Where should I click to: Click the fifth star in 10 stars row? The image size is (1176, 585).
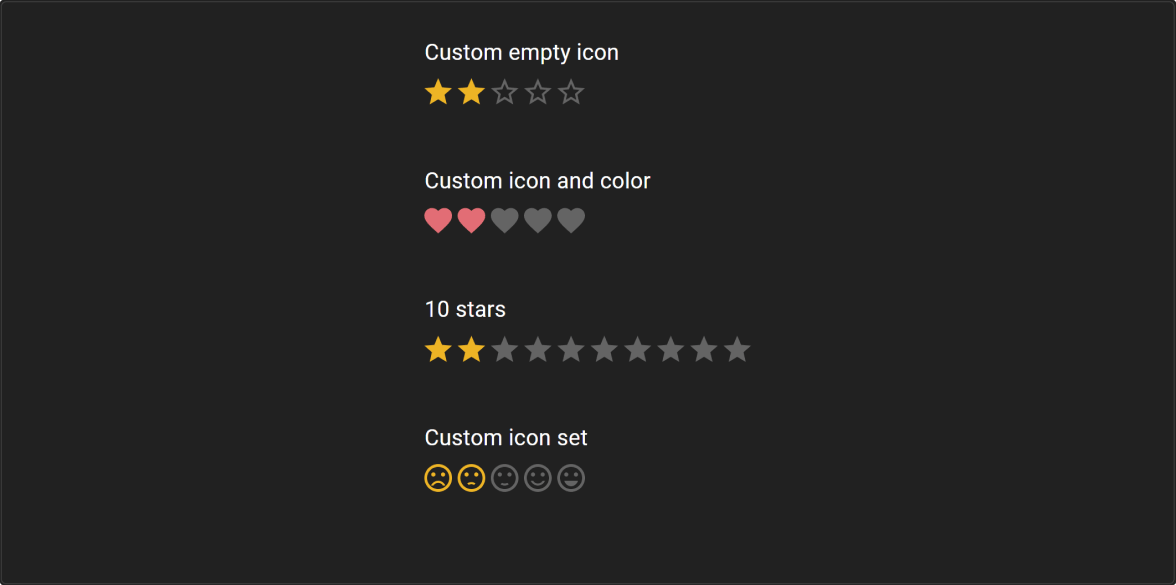[x=571, y=350]
